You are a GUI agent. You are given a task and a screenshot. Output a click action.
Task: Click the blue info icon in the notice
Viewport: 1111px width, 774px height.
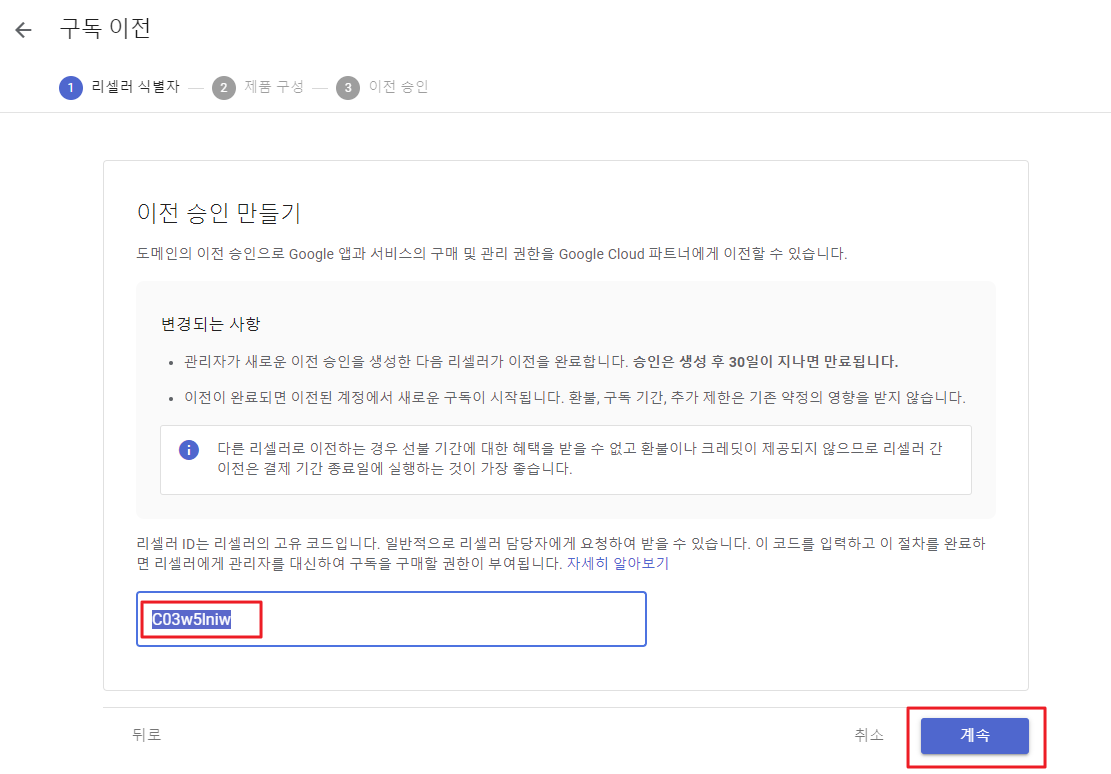(x=188, y=450)
